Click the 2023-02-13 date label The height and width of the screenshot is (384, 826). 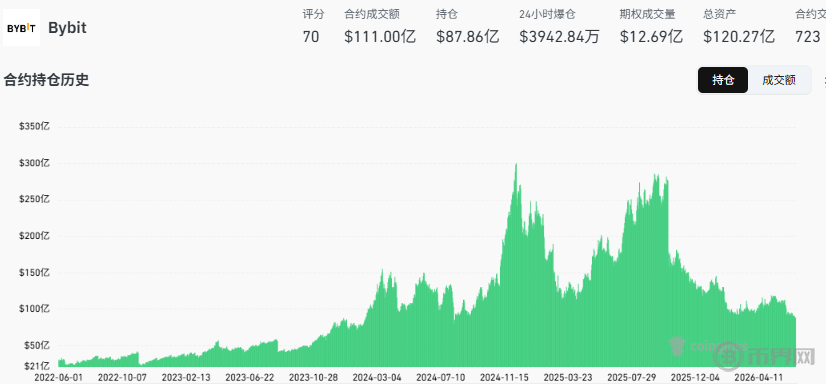186,378
